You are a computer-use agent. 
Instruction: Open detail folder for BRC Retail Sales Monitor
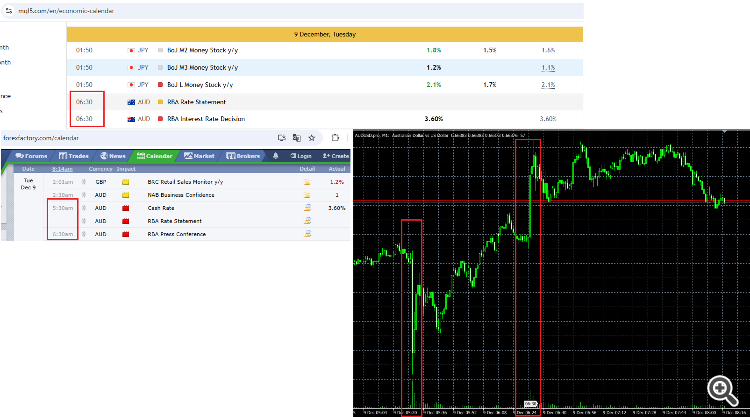[307, 182]
